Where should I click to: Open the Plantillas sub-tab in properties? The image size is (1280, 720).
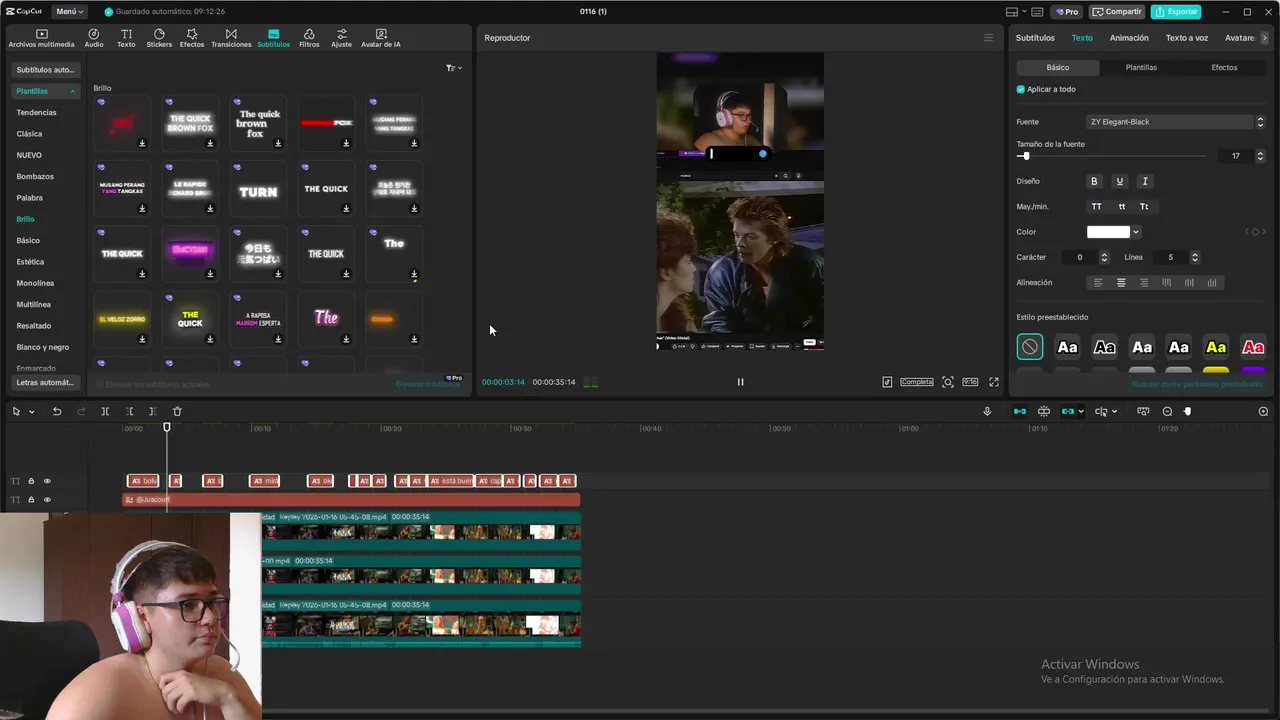coord(1141,68)
